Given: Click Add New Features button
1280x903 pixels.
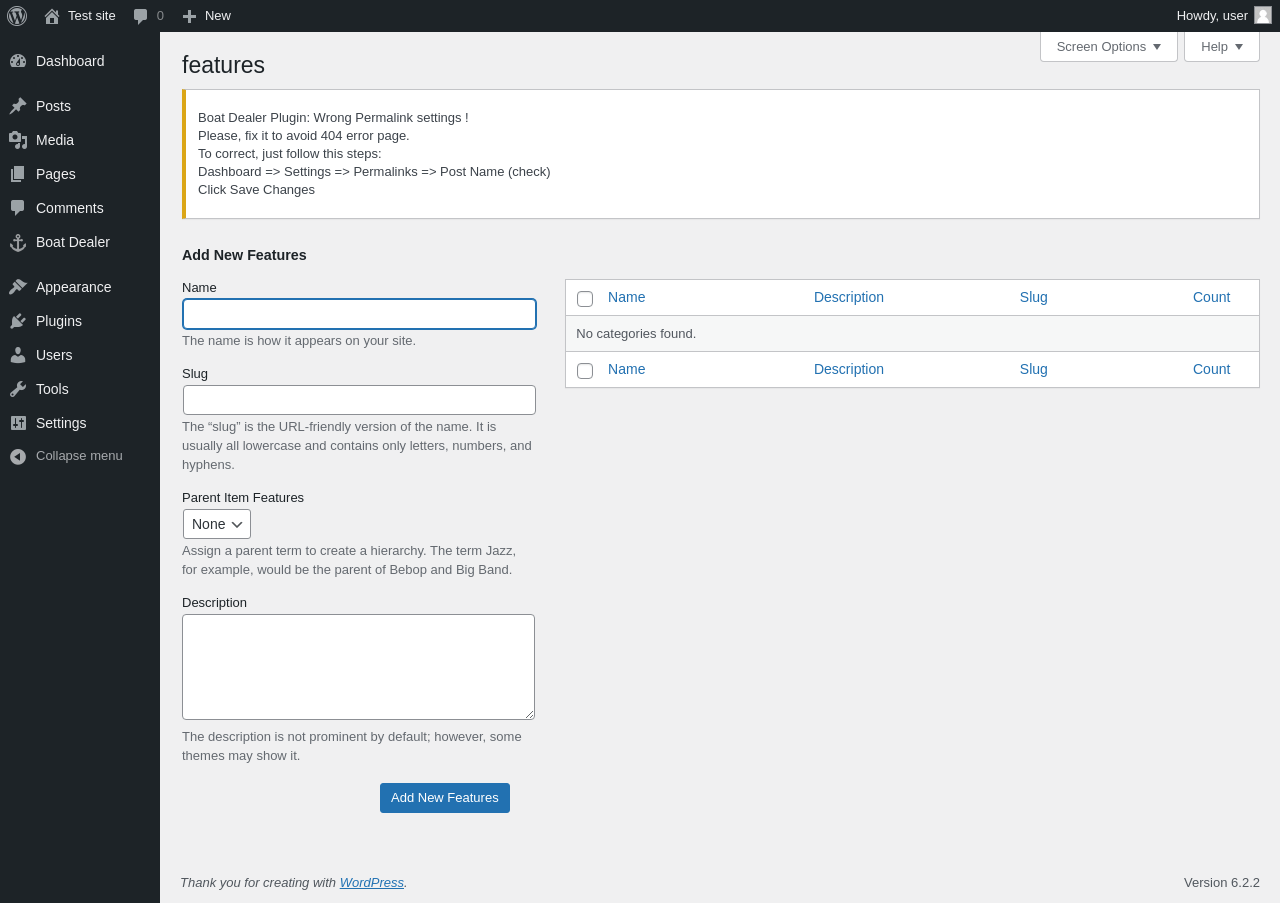Looking at the screenshot, I should pyautogui.click(x=445, y=798).
